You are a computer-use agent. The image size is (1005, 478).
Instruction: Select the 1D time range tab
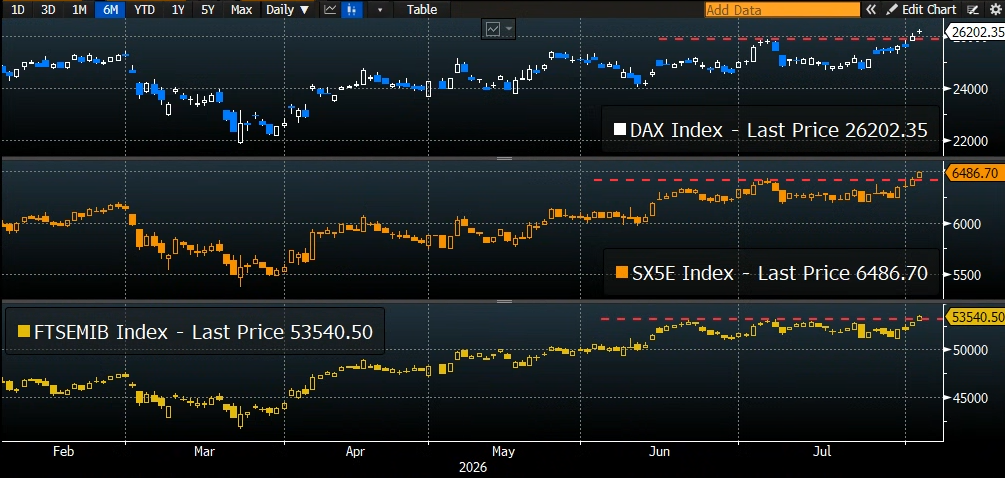point(18,9)
